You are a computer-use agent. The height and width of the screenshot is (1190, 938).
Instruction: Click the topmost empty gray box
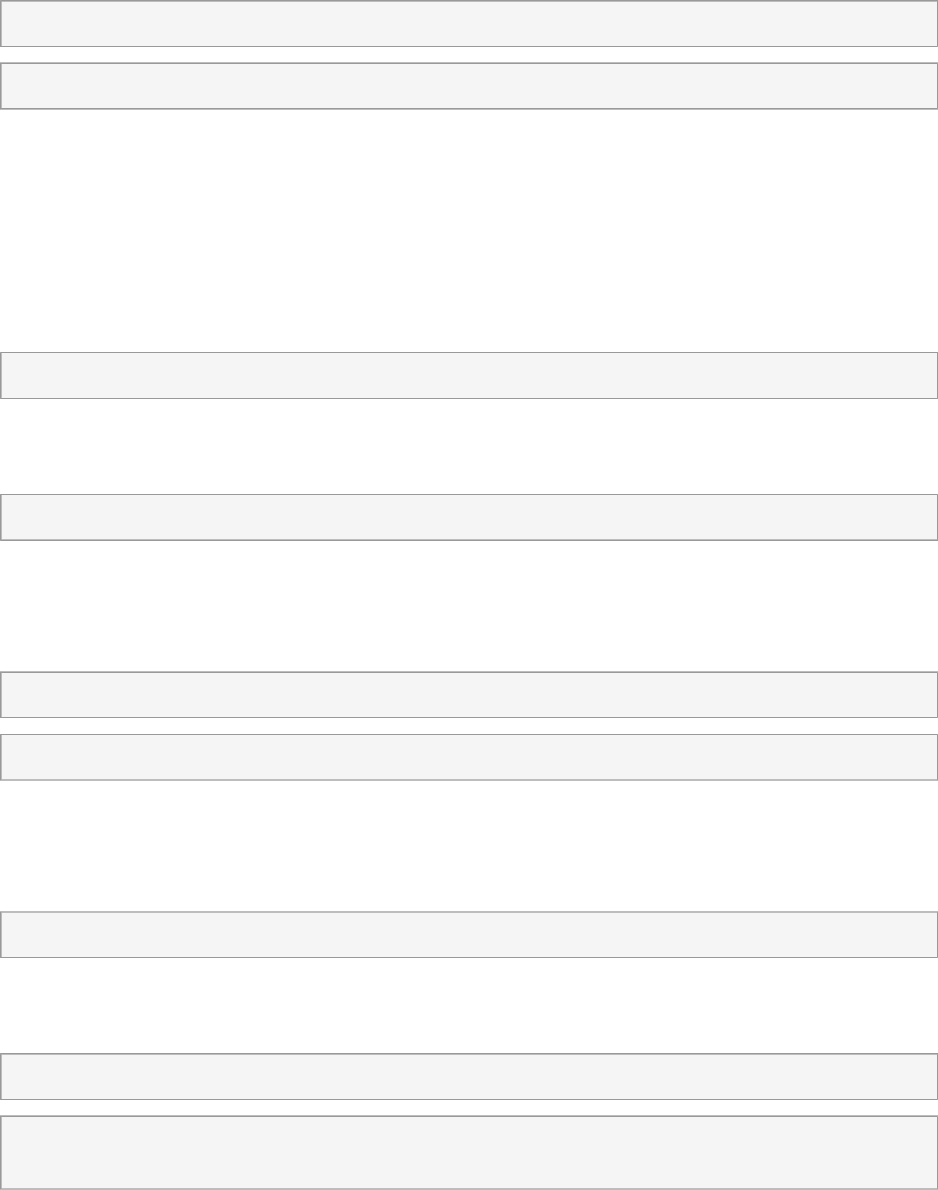[x=469, y=24]
